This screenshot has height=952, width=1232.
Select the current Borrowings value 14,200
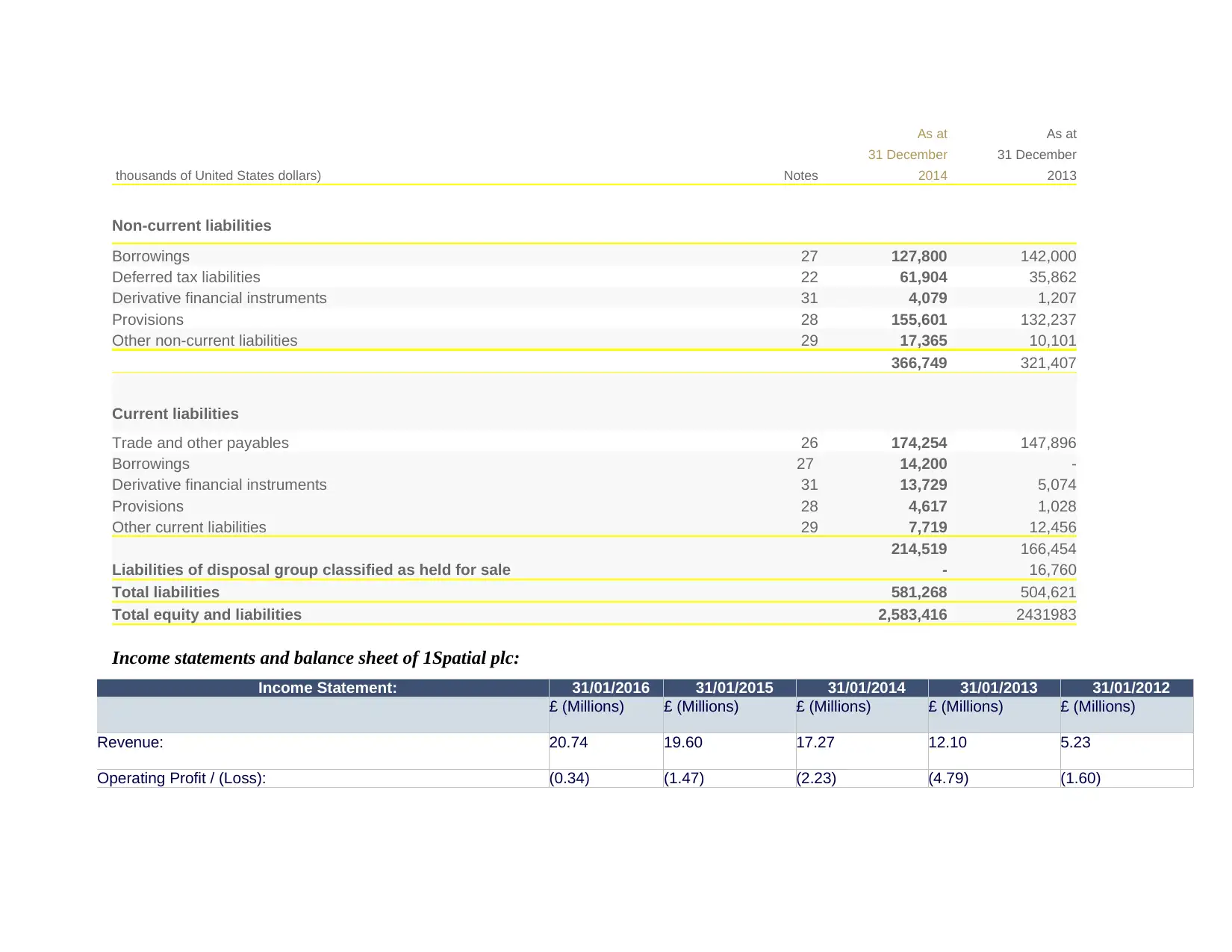923,464
